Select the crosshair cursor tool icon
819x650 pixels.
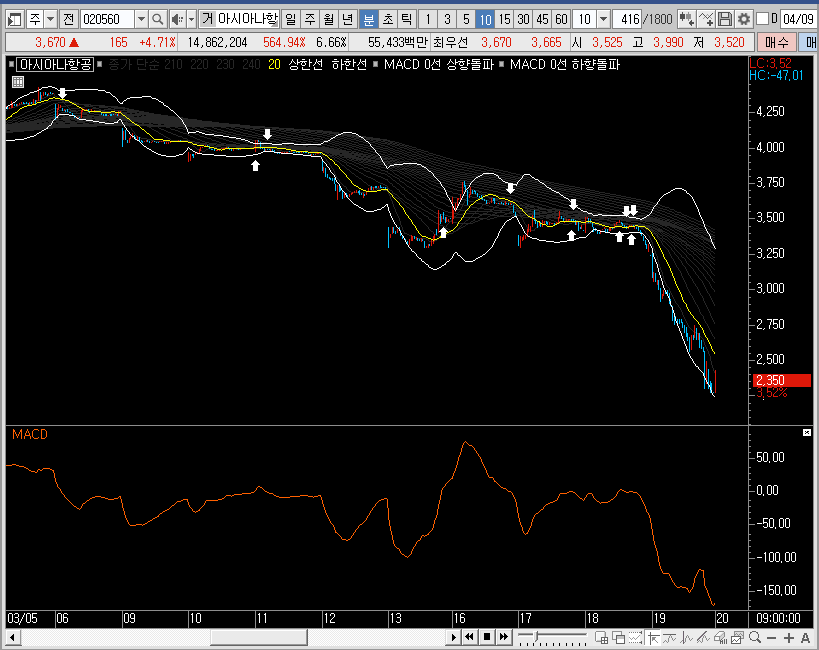click(x=653, y=637)
